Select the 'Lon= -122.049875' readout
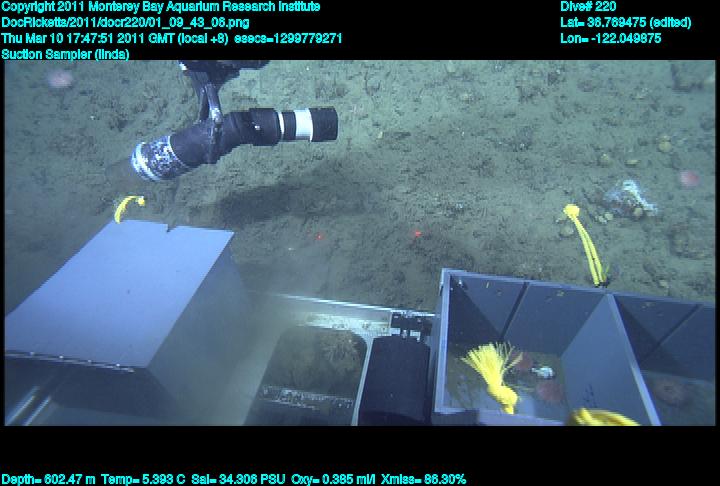 coord(610,38)
